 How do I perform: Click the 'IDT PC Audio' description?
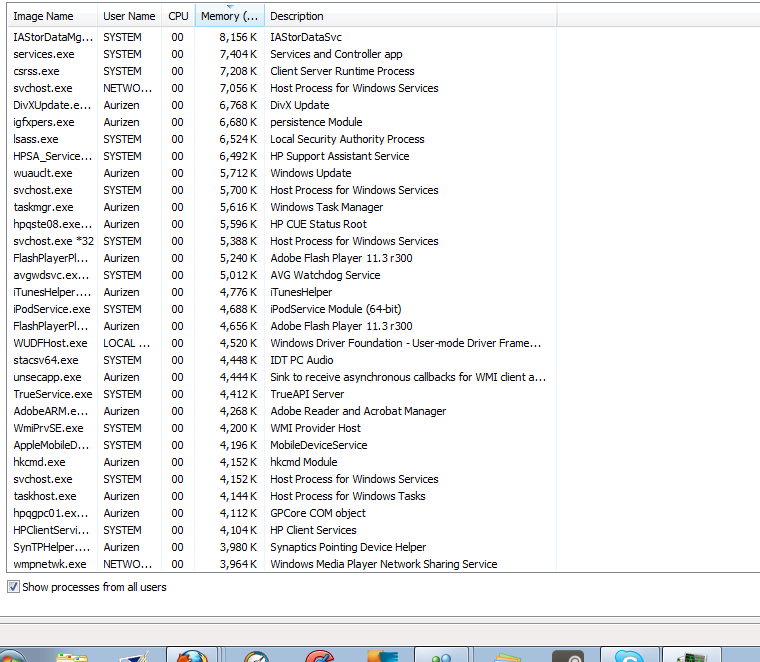point(301,360)
